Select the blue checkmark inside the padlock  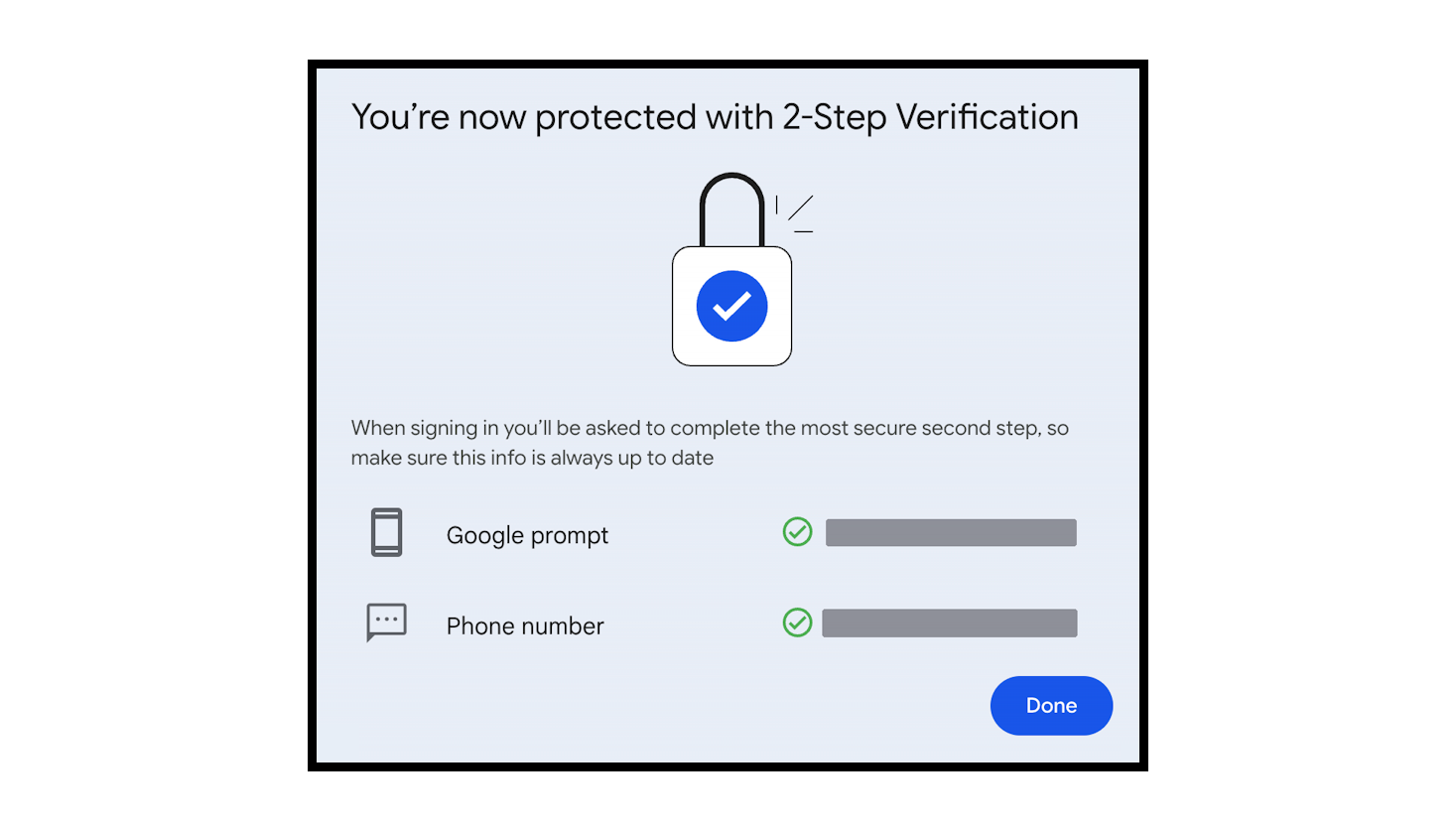point(731,306)
